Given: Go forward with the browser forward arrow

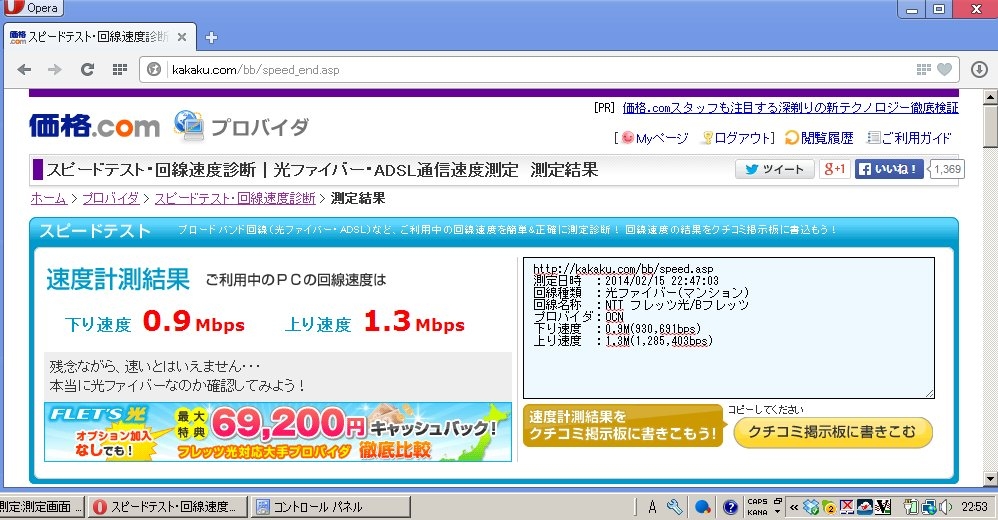Looking at the screenshot, I should [55, 69].
